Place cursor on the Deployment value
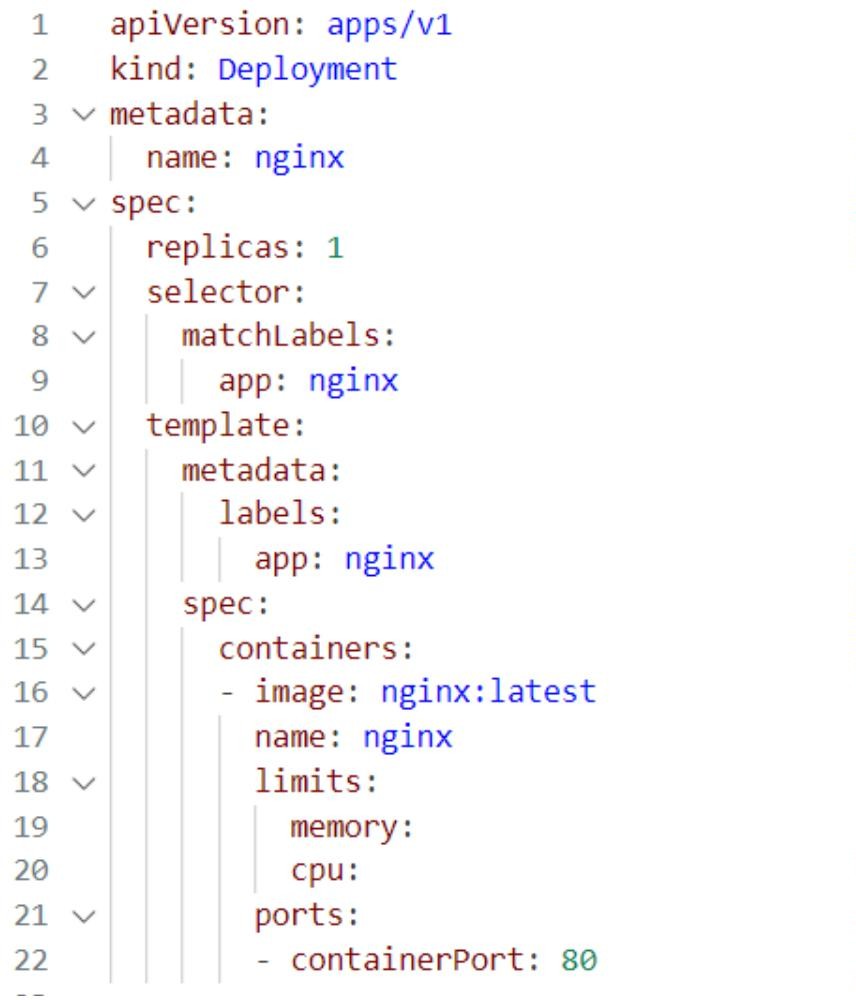The width and height of the screenshot is (856, 1000). [x=307, y=70]
